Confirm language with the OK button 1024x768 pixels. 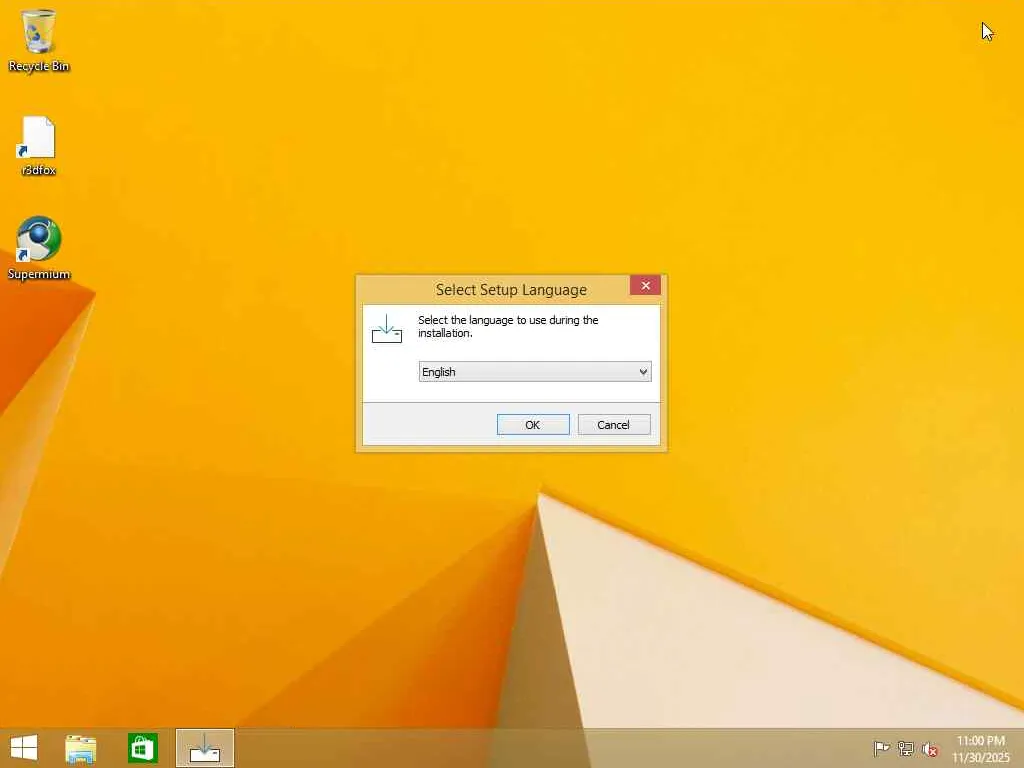point(533,424)
